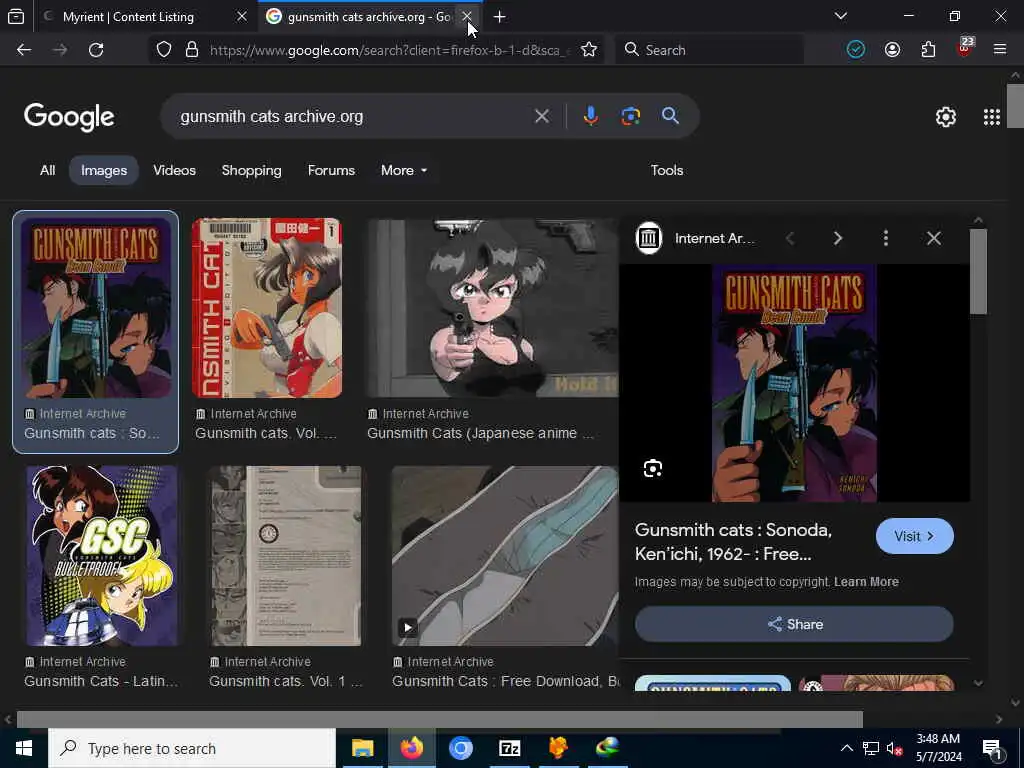This screenshot has height=768, width=1024.
Task: Open the Firefox hamburger menu
Action: pyautogui.click(x=1000, y=50)
